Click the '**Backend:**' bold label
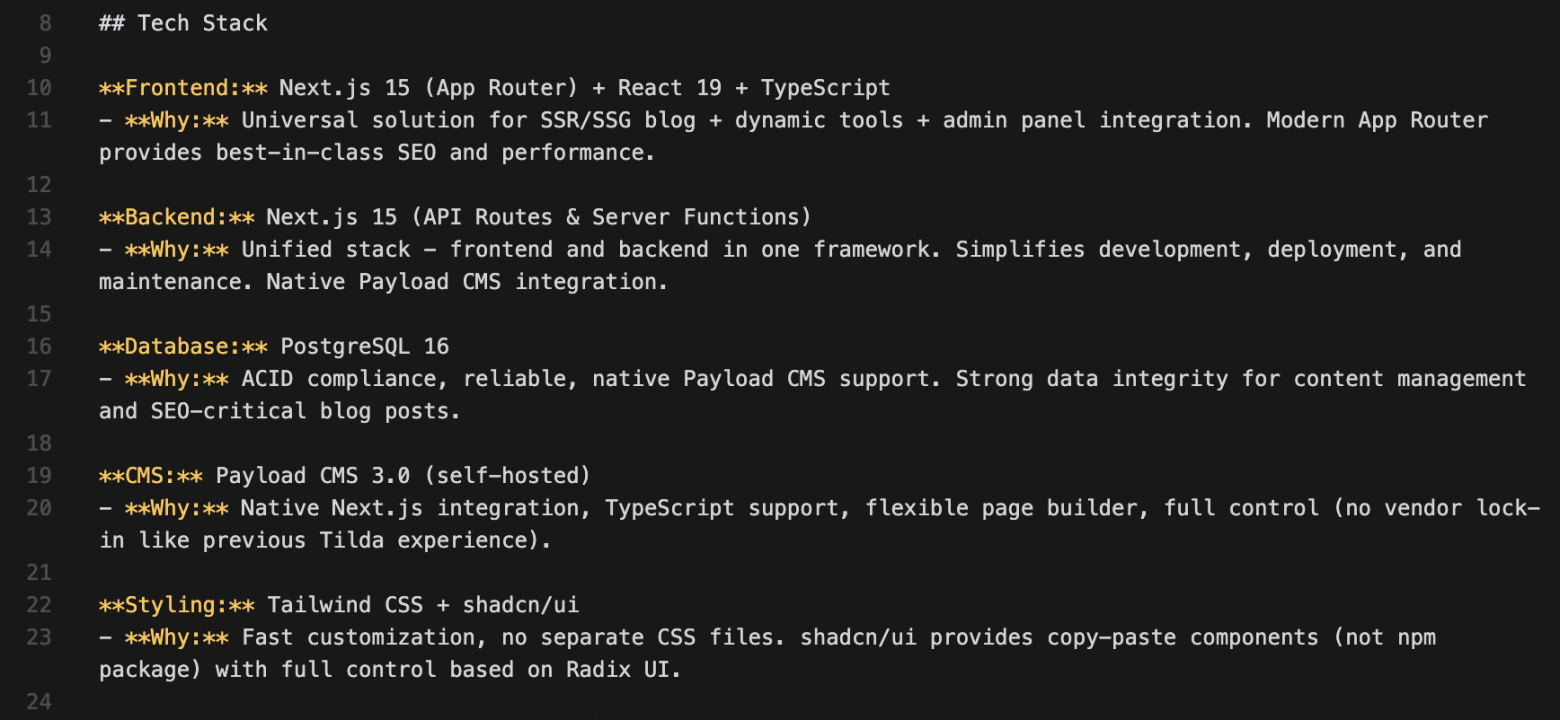The width and height of the screenshot is (1560, 720). tap(177, 217)
